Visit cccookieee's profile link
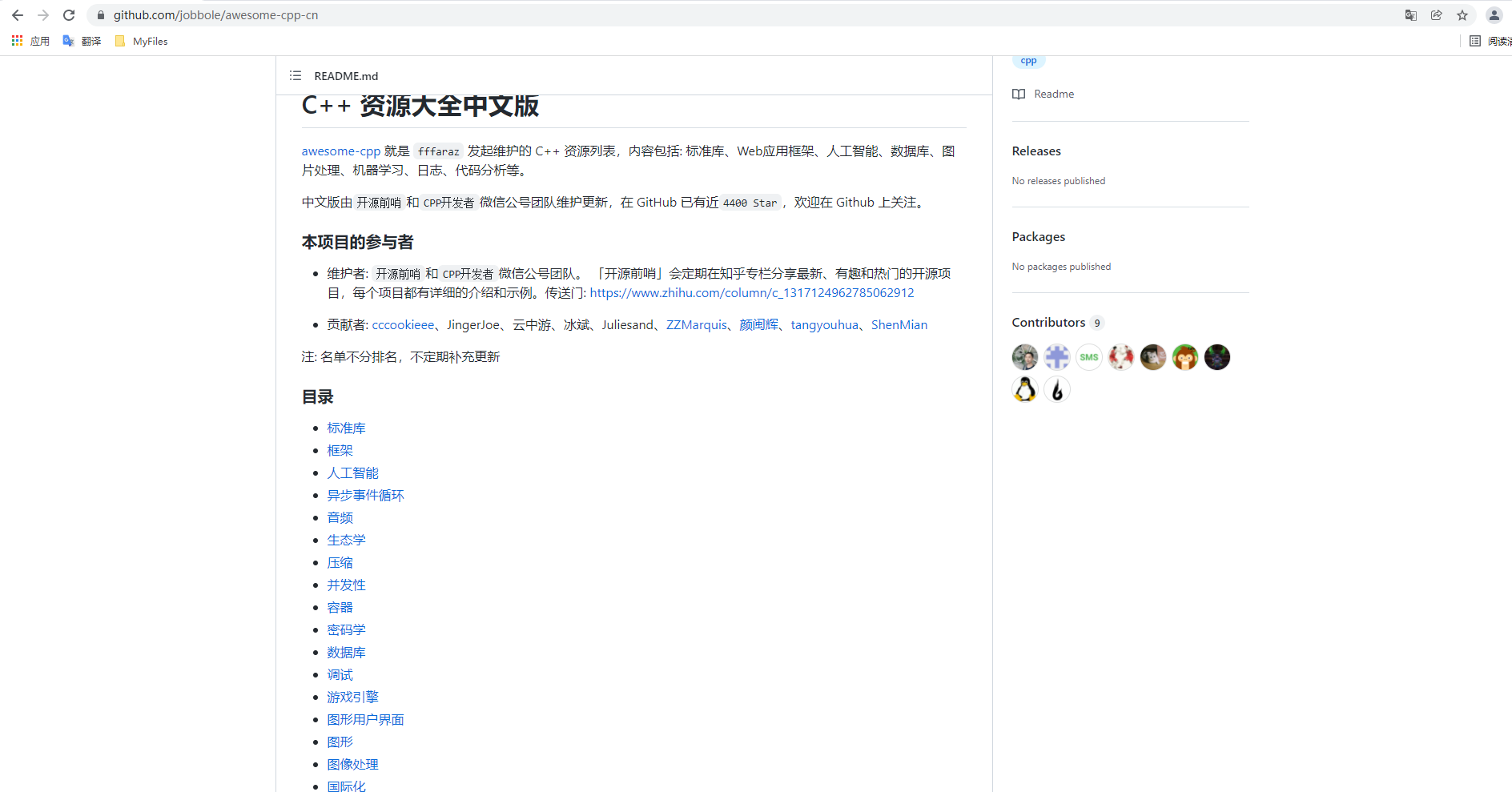The width and height of the screenshot is (1512, 792). 403,325
